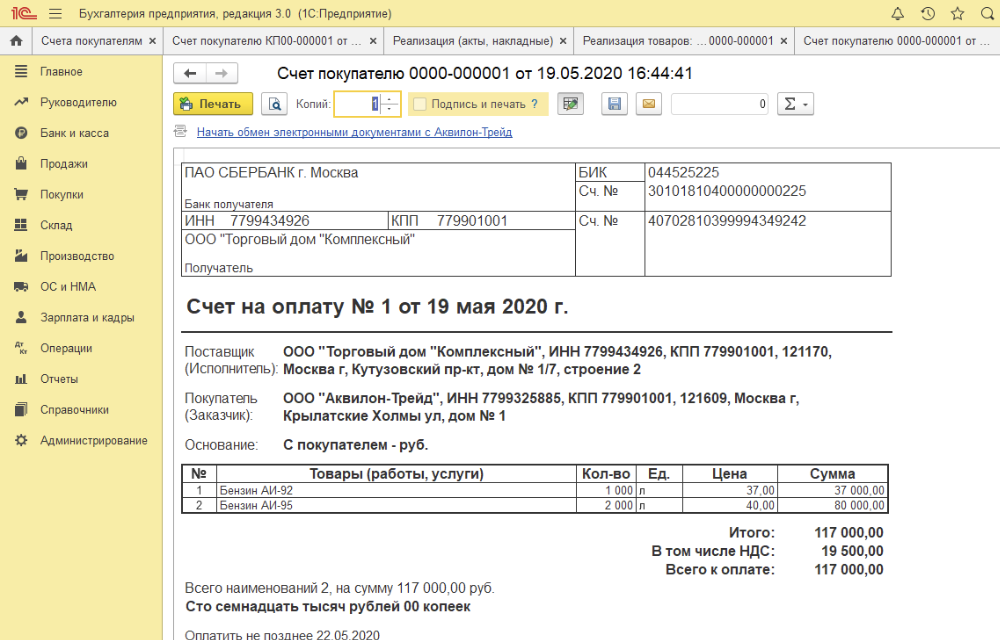Switch to Счета покупателям tab

pyautogui.click(x=91, y=41)
